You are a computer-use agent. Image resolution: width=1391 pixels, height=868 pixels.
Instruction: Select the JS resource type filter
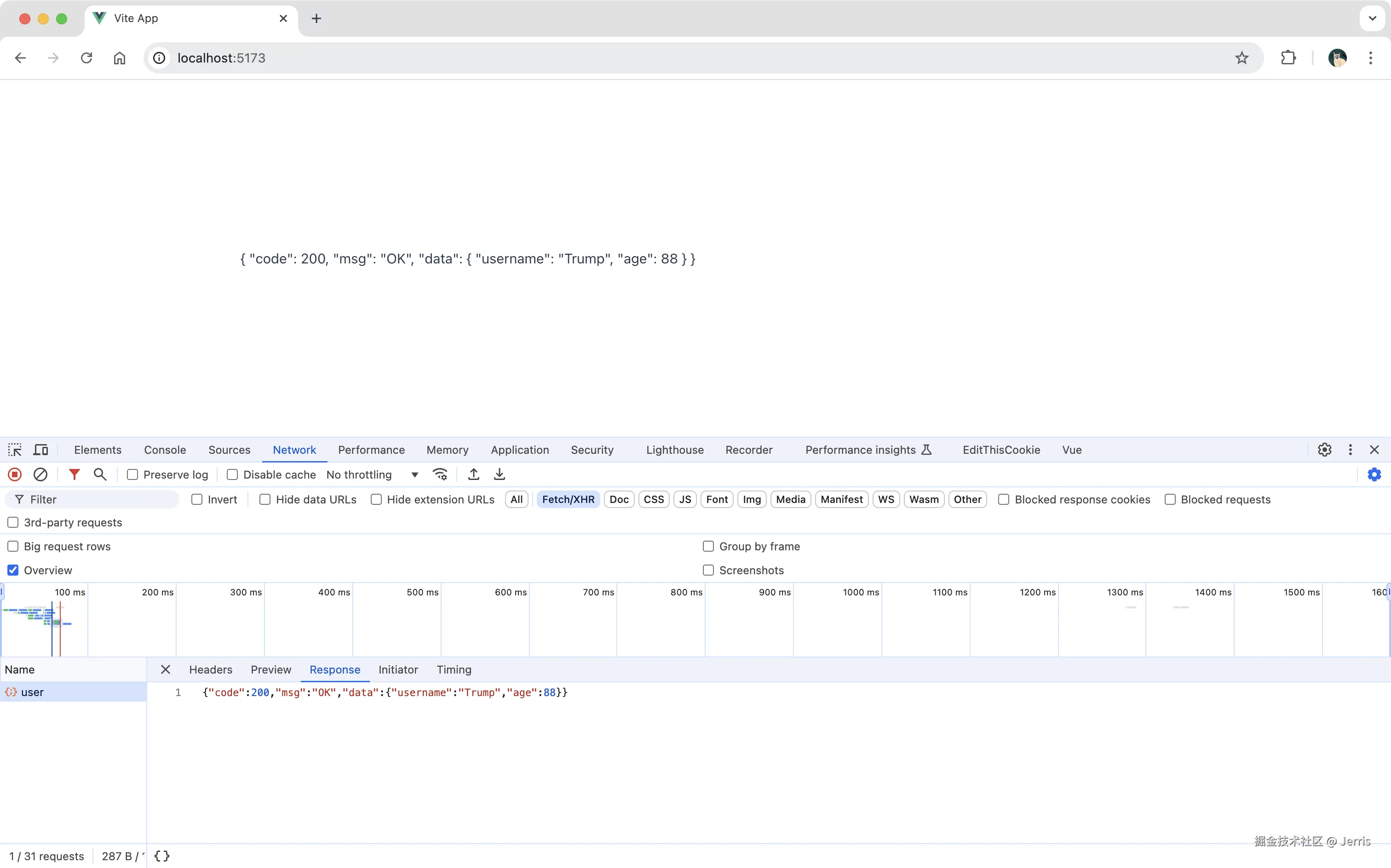(x=684, y=499)
